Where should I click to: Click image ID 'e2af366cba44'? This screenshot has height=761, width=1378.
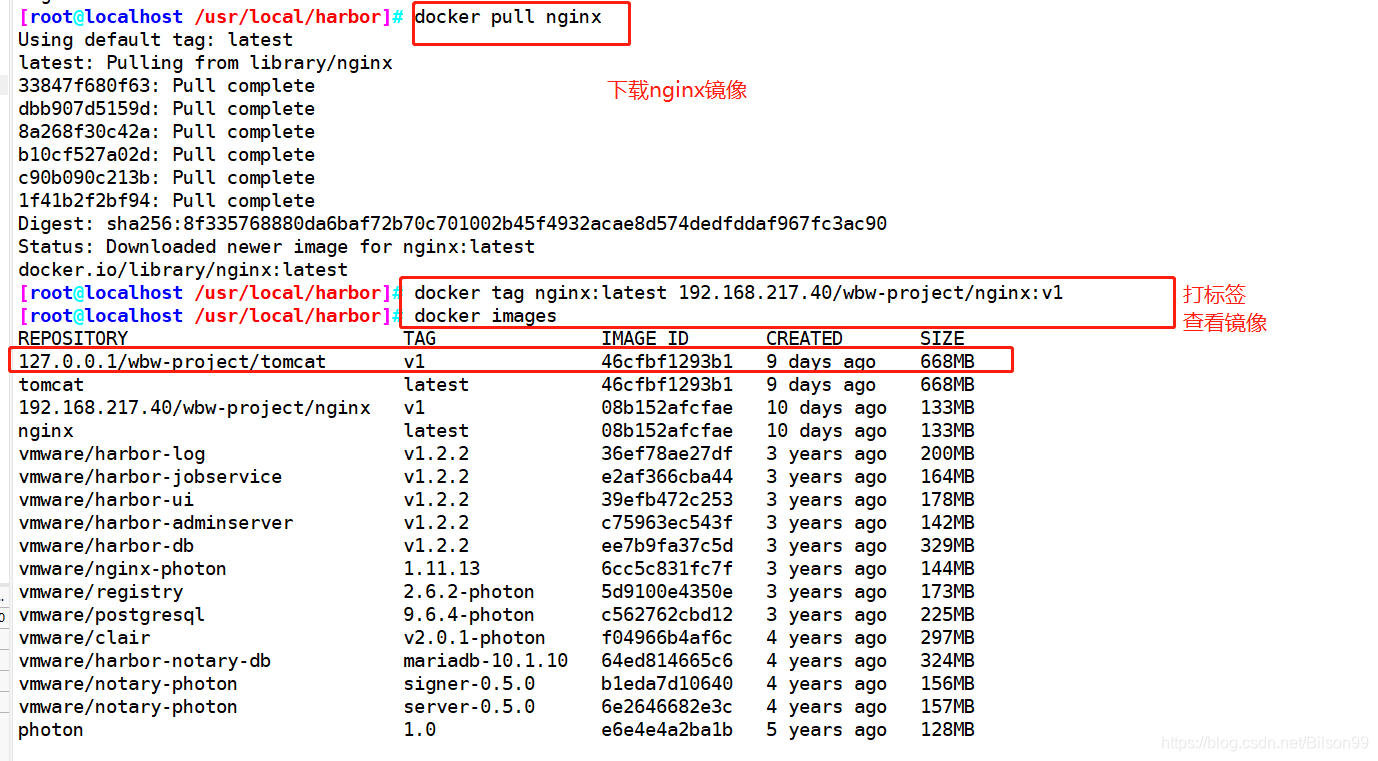667,477
